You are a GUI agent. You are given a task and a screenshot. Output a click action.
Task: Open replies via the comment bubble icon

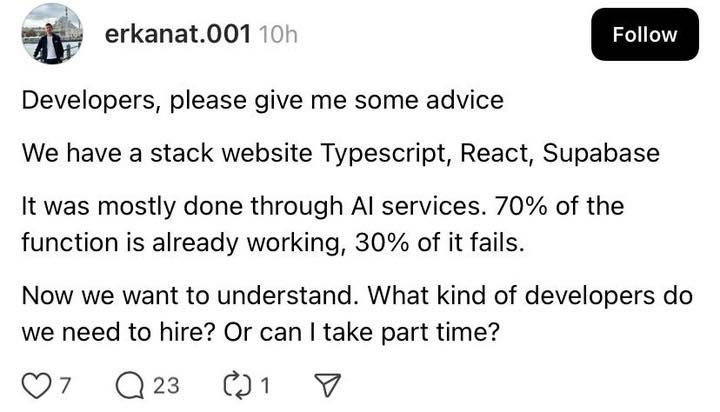pos(130,386)
